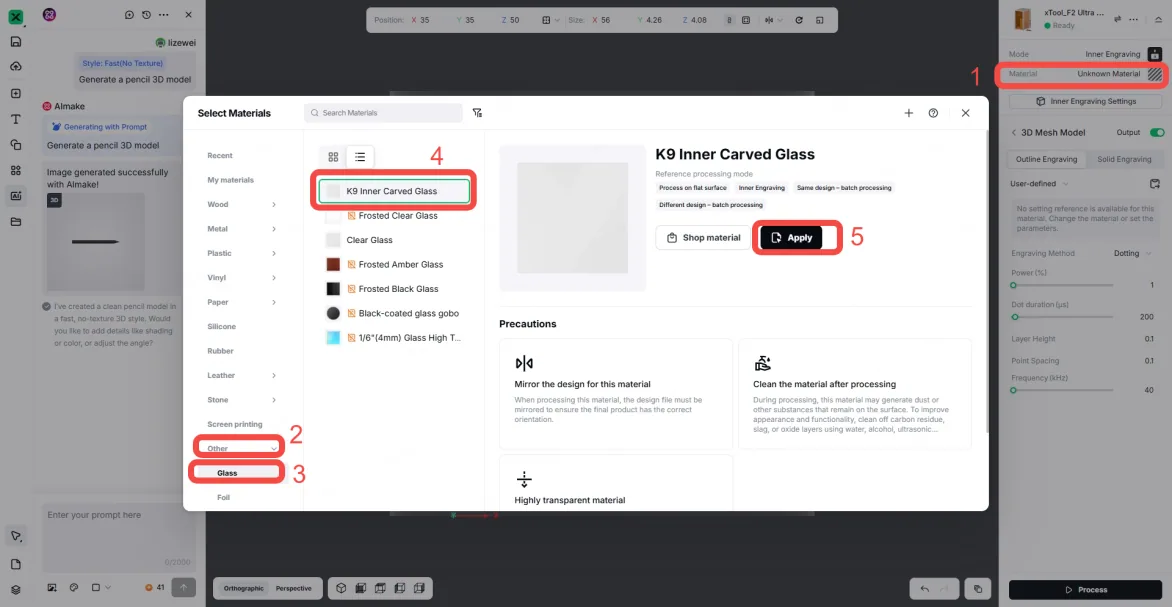The image size is (1172, 607).
Task: Click the cloud upload icon in sidebar
Action: tap(16, 67)
